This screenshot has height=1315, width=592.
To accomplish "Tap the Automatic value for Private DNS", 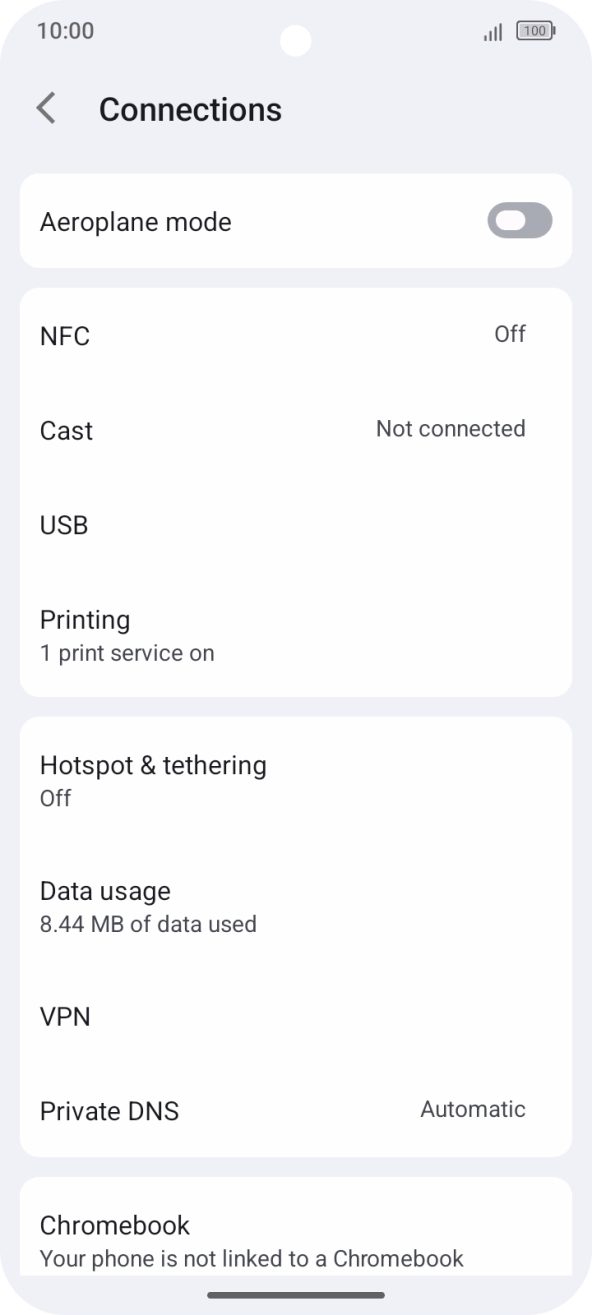I will 472,1109.
